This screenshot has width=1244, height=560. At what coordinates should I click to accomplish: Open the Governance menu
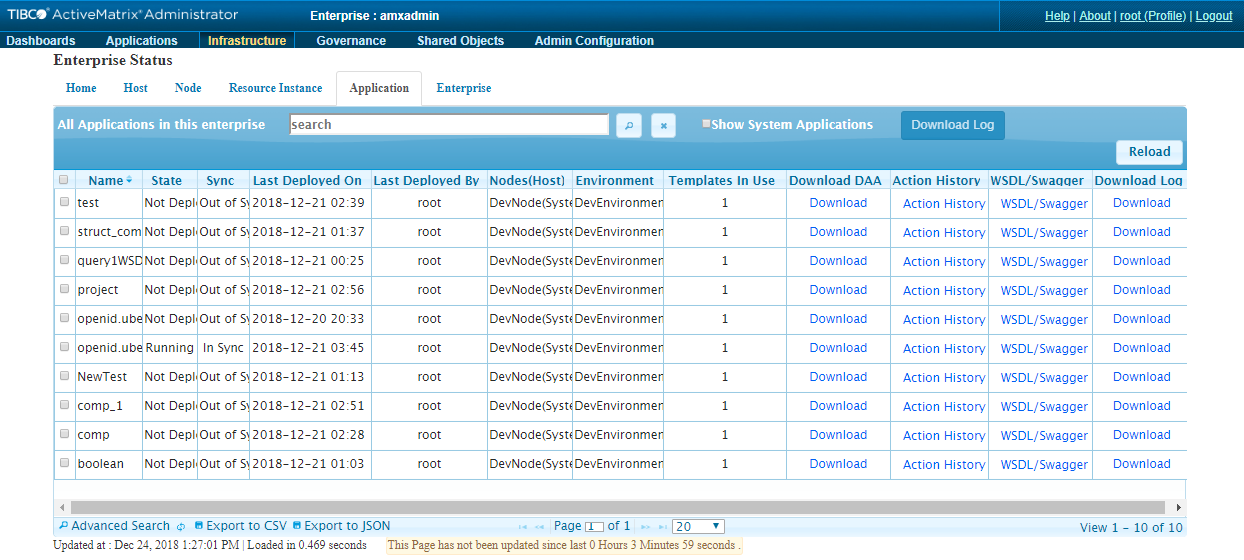(351, 41)
